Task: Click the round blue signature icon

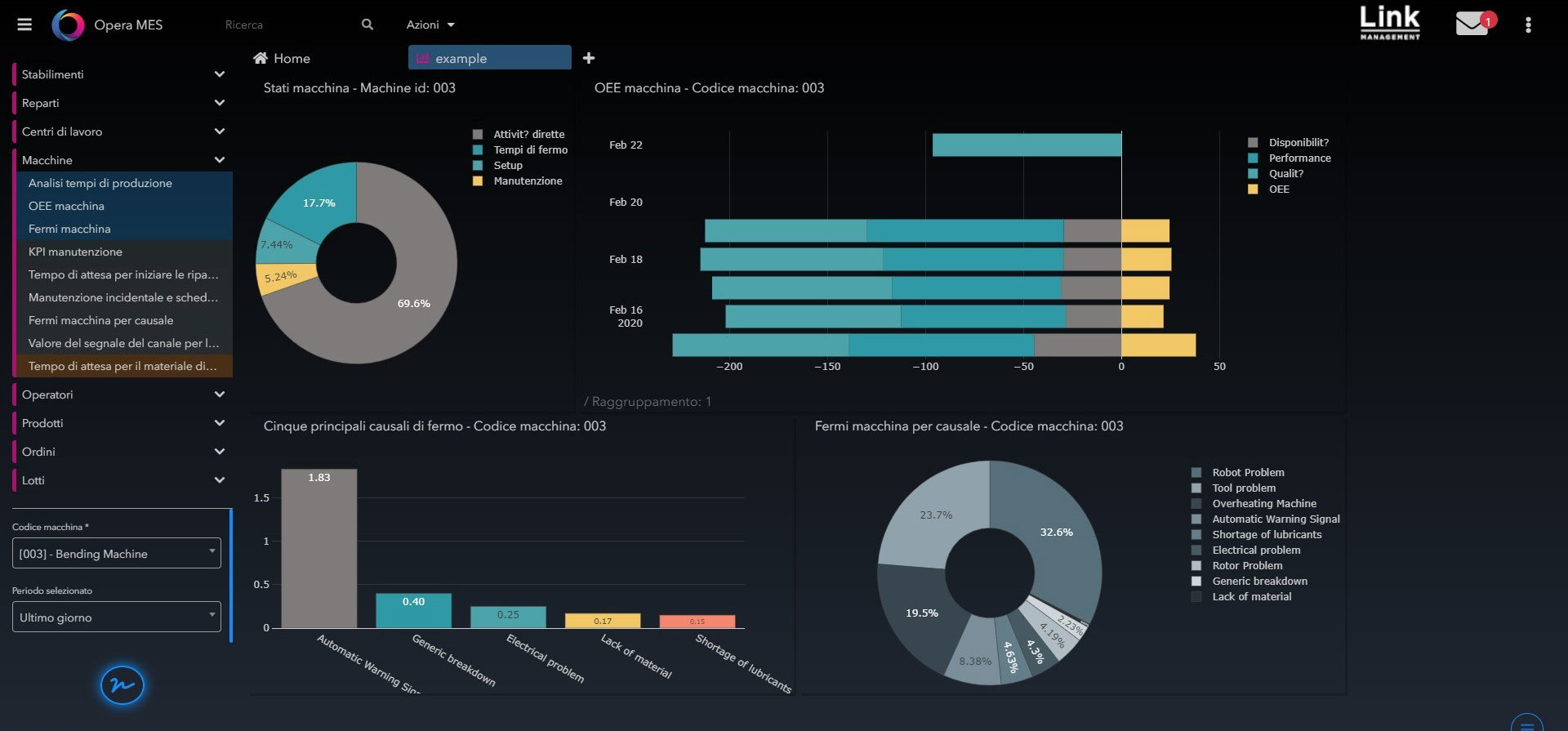Action: coord(122,685)
